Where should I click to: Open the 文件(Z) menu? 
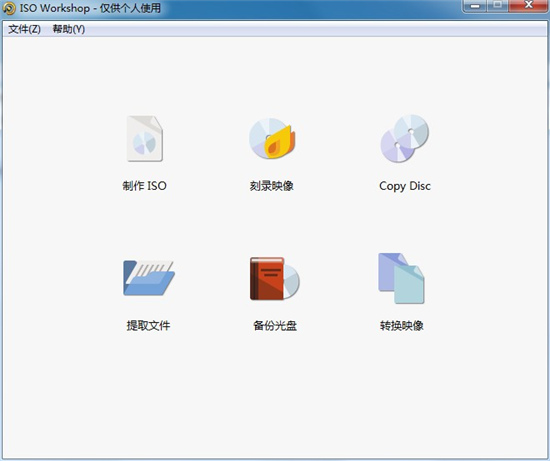25,29
